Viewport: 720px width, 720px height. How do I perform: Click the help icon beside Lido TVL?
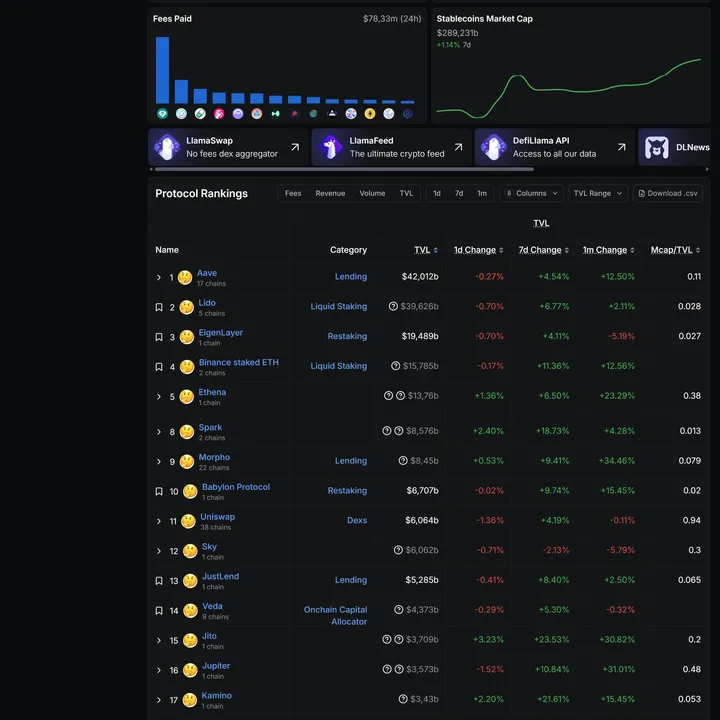point(393,307)
